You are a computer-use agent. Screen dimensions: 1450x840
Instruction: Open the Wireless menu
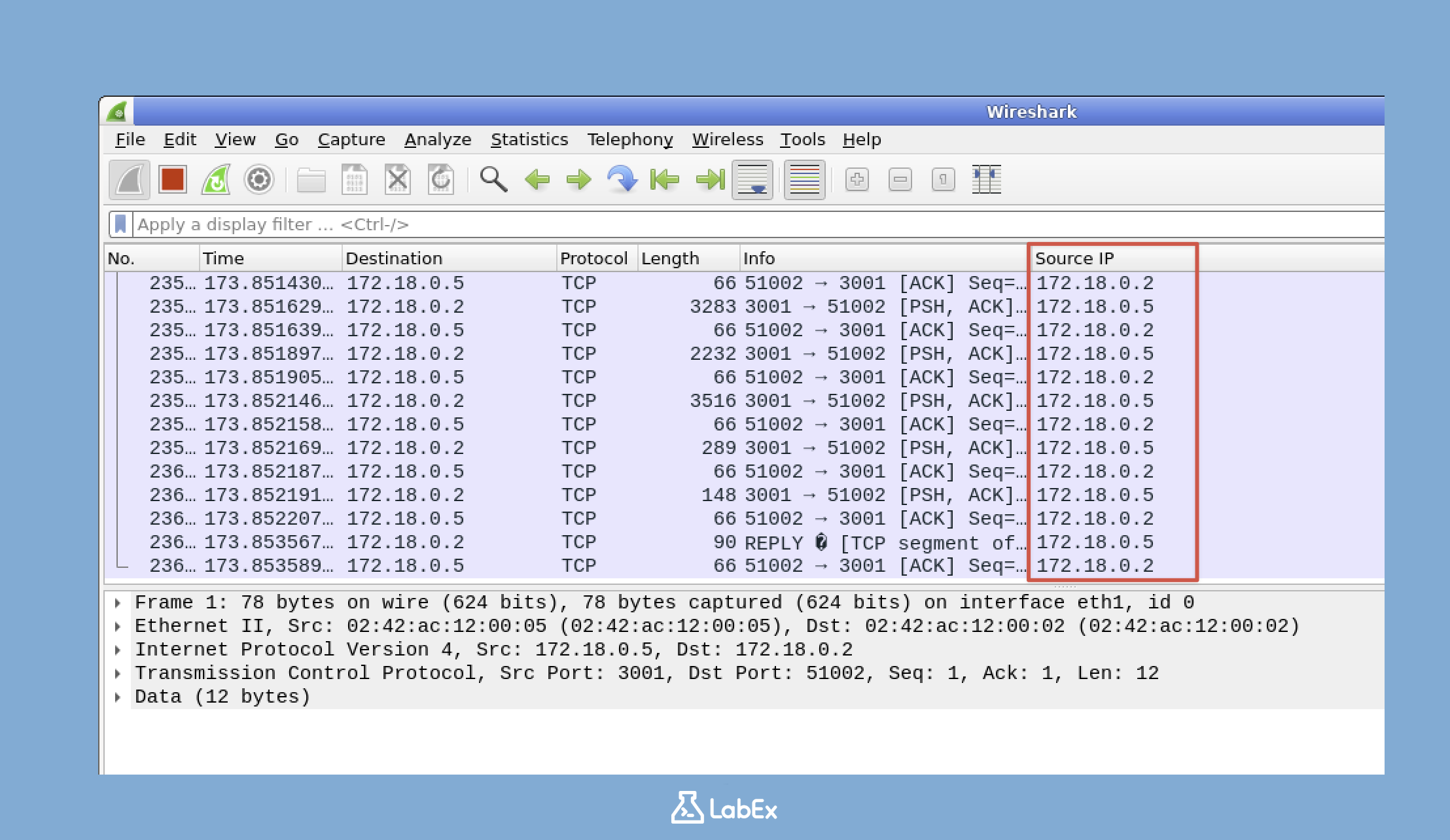click(728, 139)
